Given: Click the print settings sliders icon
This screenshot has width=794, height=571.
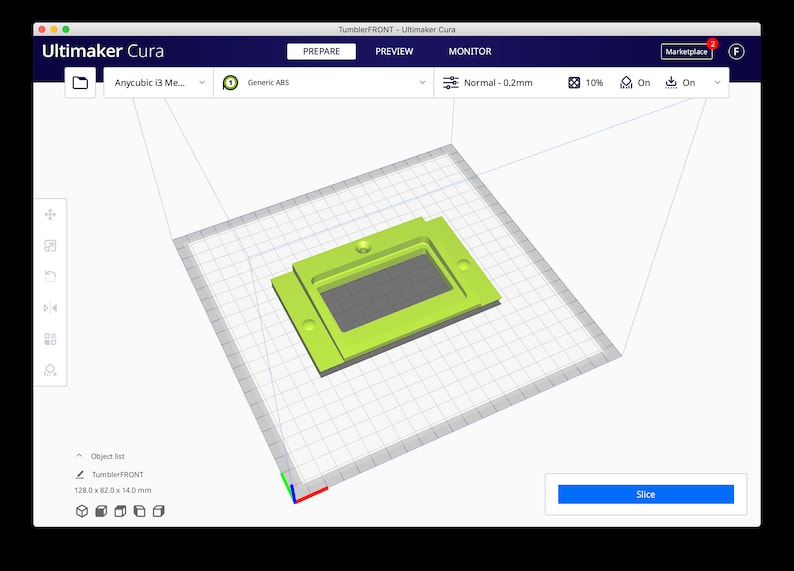Looking at the screenshot, I should [451, 83].
